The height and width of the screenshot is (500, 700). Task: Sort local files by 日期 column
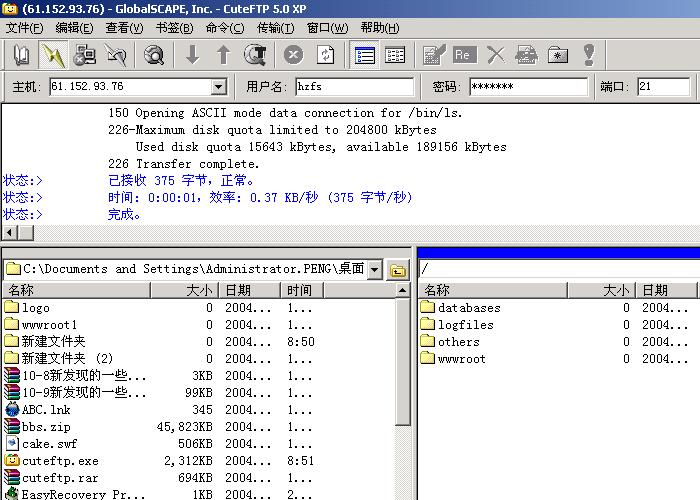pyautogui.click(x=250, y=290)
